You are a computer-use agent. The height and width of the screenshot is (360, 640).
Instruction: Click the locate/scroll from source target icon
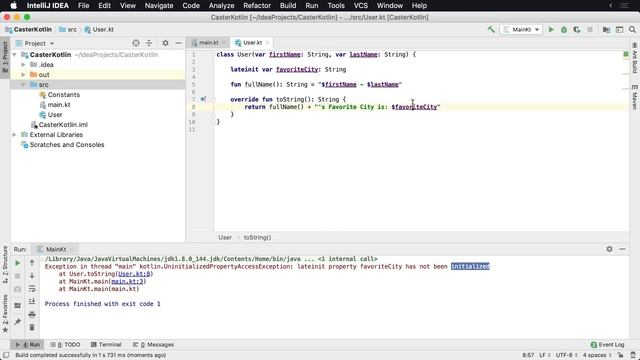click(x=136, y=43)
